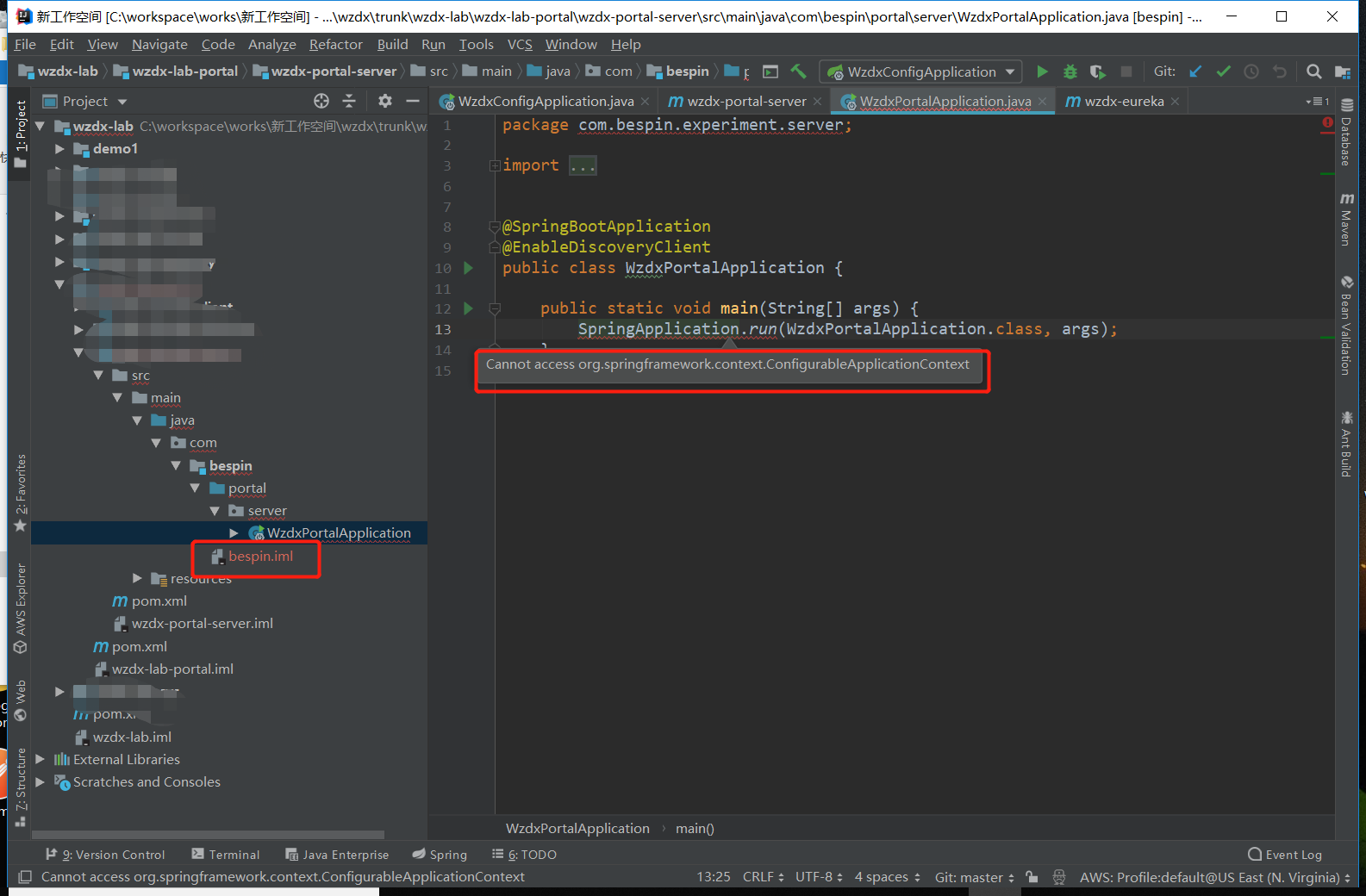
Task: Expand Scratches and Consoles node
Action: (40, 781)
